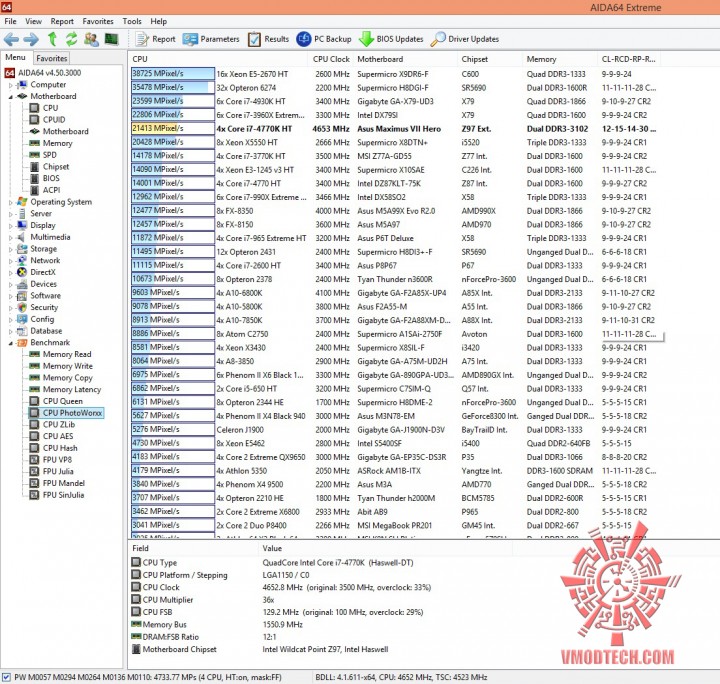This screenshot has height=684, width=720.
Task: Select the SPD tree item
Action: [x=43, y=155]
